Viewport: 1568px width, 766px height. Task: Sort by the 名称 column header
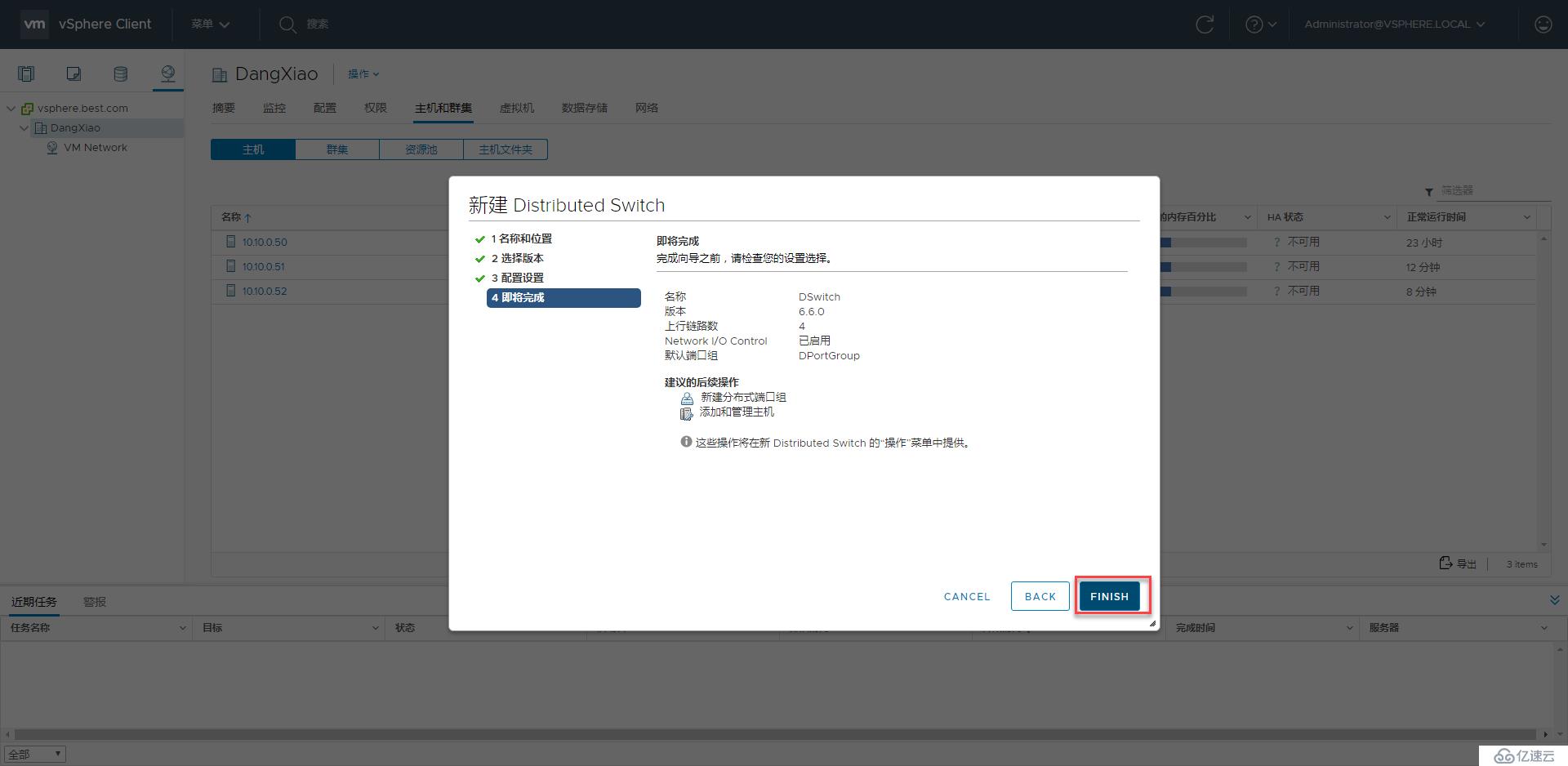236,217
